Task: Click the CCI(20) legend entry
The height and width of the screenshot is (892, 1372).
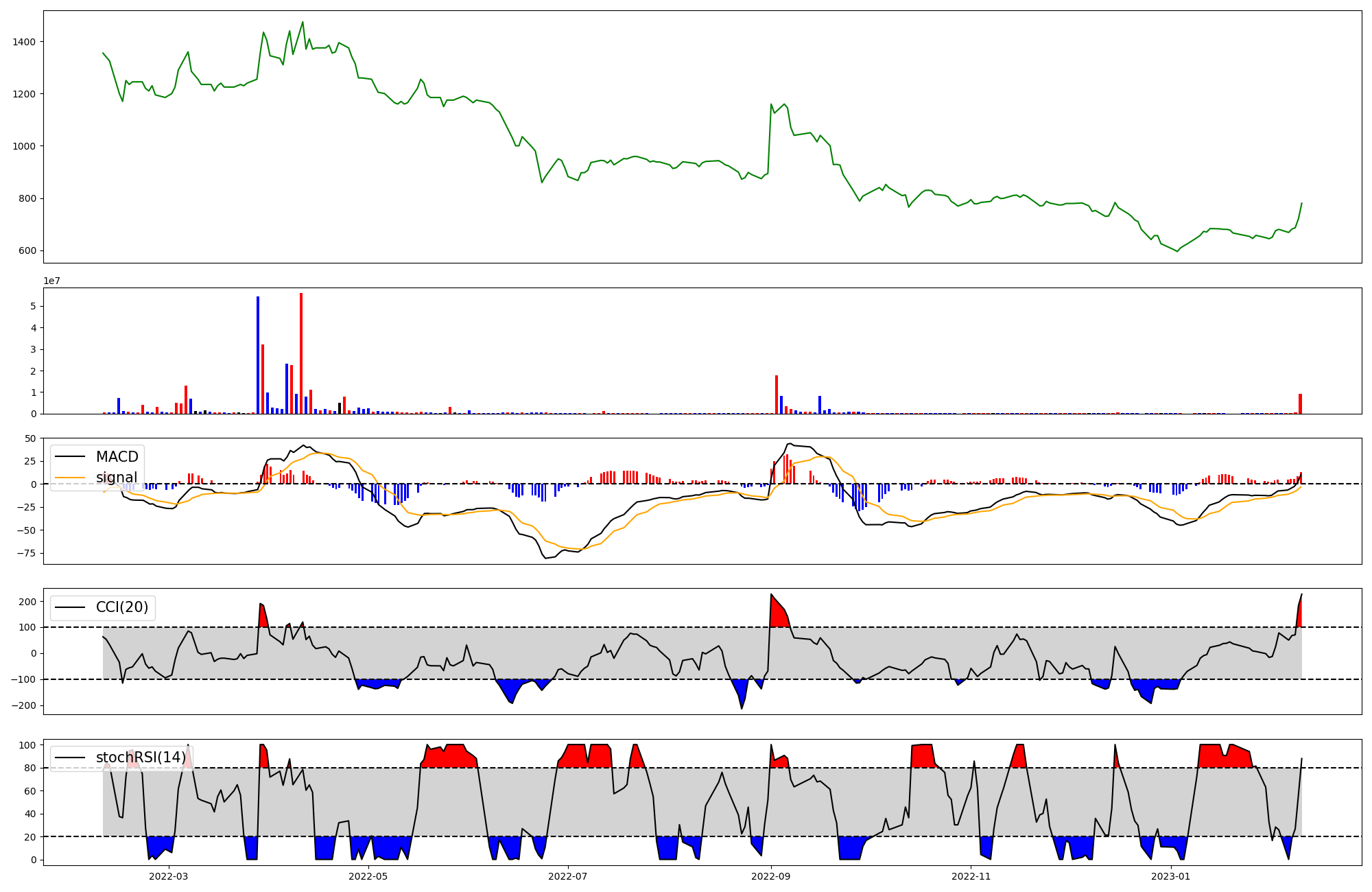Action: pos(122,607)
